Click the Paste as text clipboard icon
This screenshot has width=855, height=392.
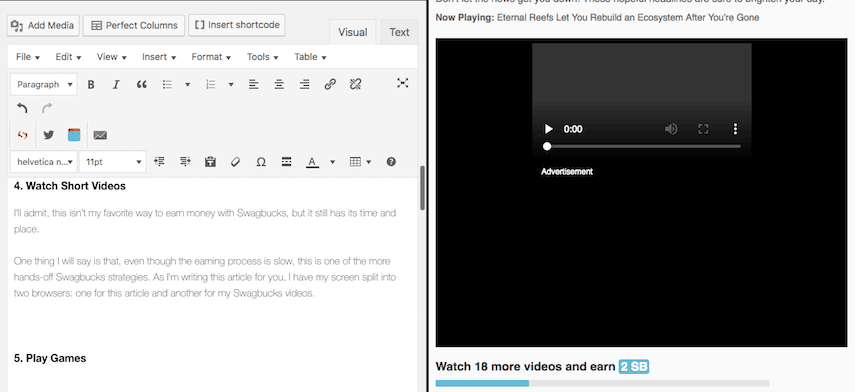(210, 162)
